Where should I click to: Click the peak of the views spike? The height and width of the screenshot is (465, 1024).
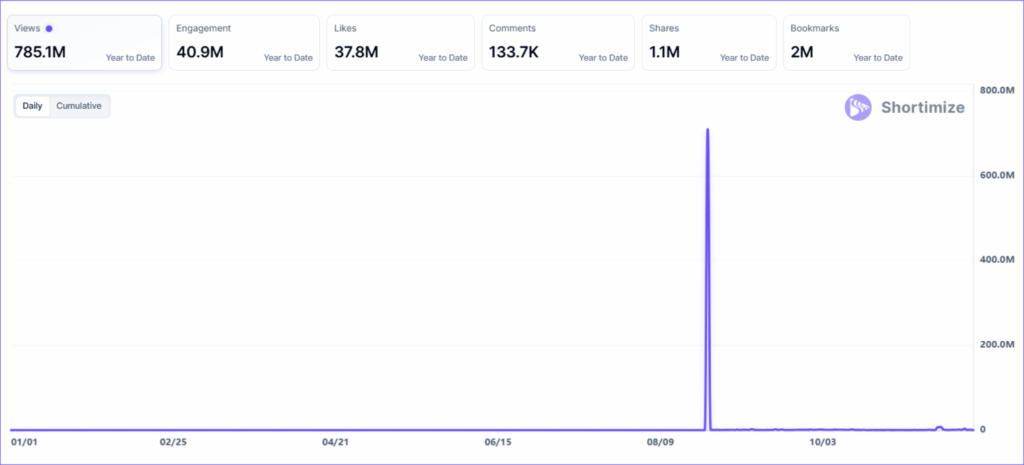pyautogui.click(x=708, y=130)
